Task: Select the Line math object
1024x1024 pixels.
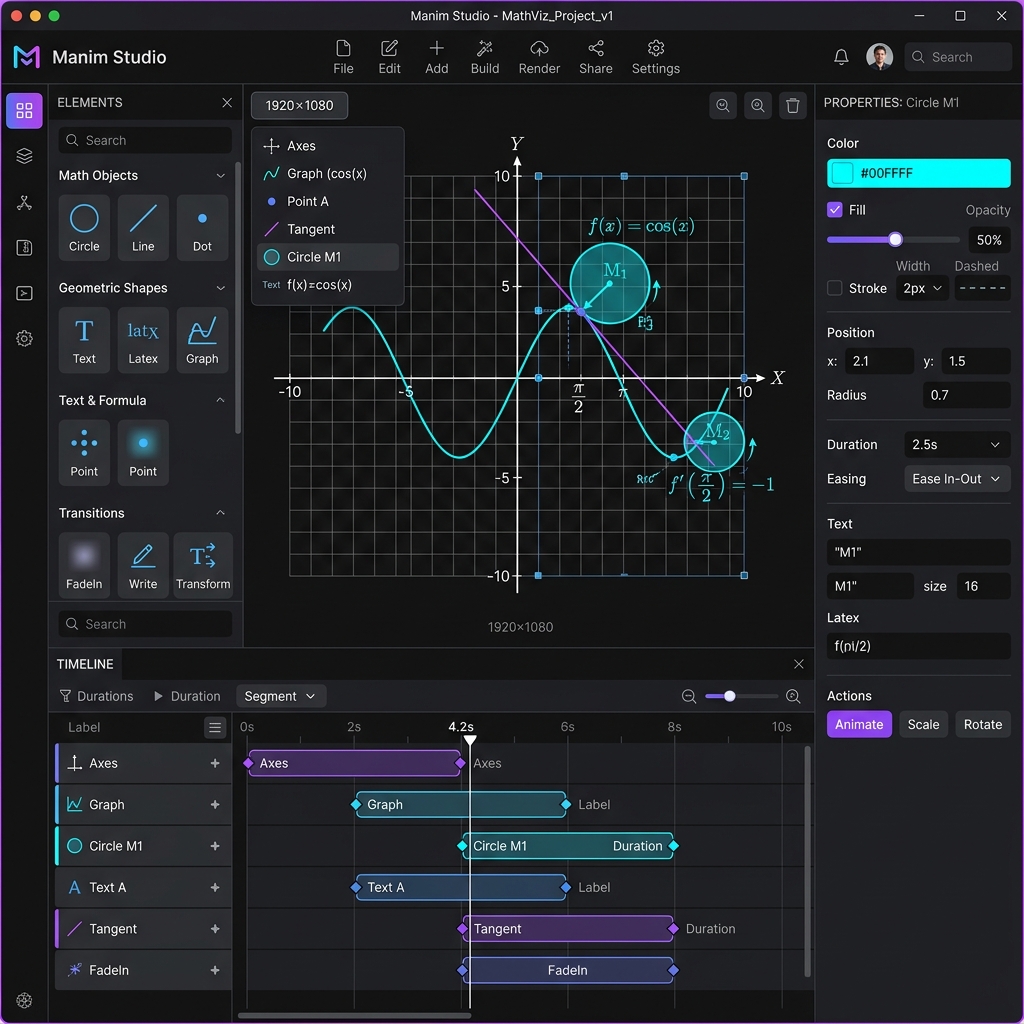Action: [x=143, y=227]
